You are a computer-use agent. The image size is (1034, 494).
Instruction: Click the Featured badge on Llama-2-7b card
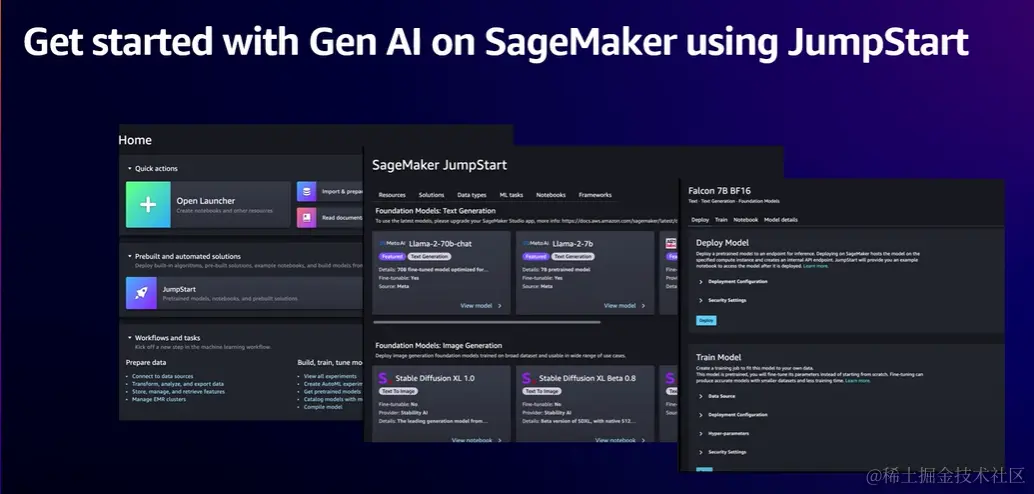click(535, 257)
